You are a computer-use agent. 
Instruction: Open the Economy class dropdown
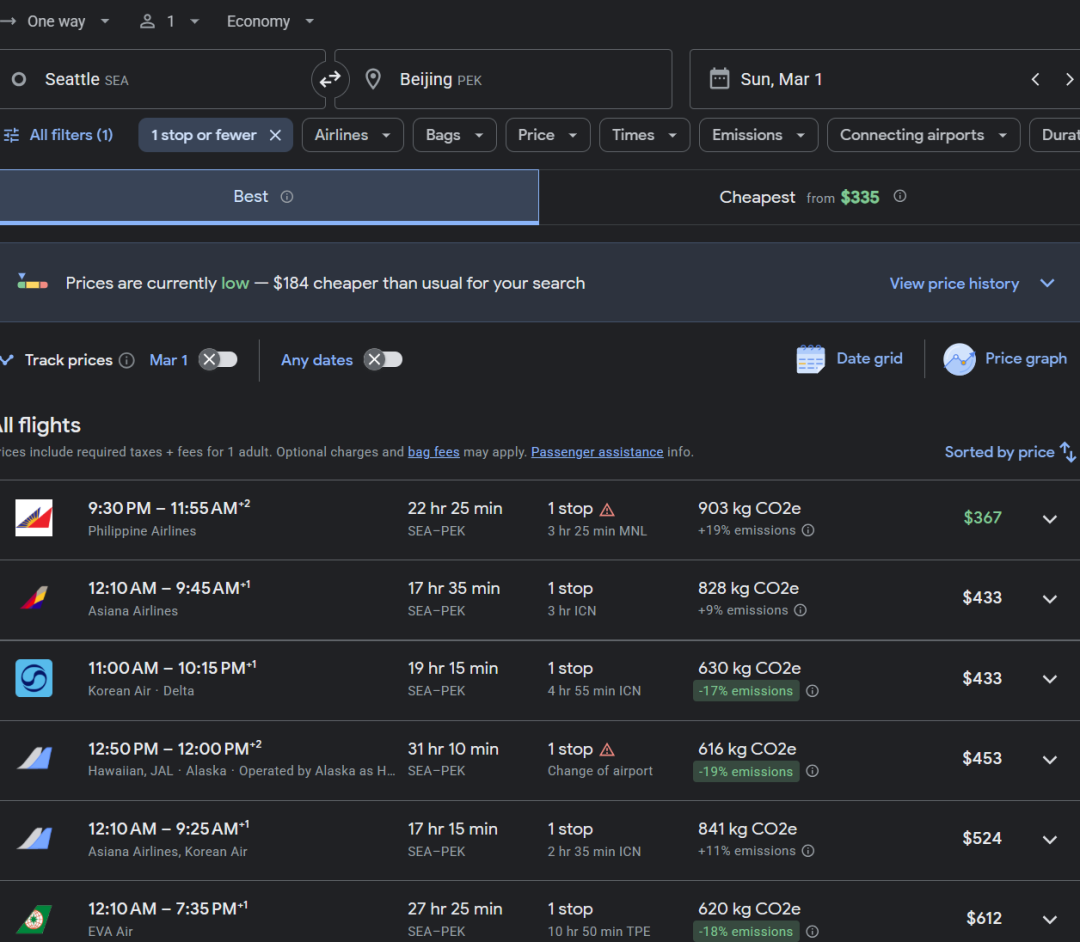coord(270,22)
